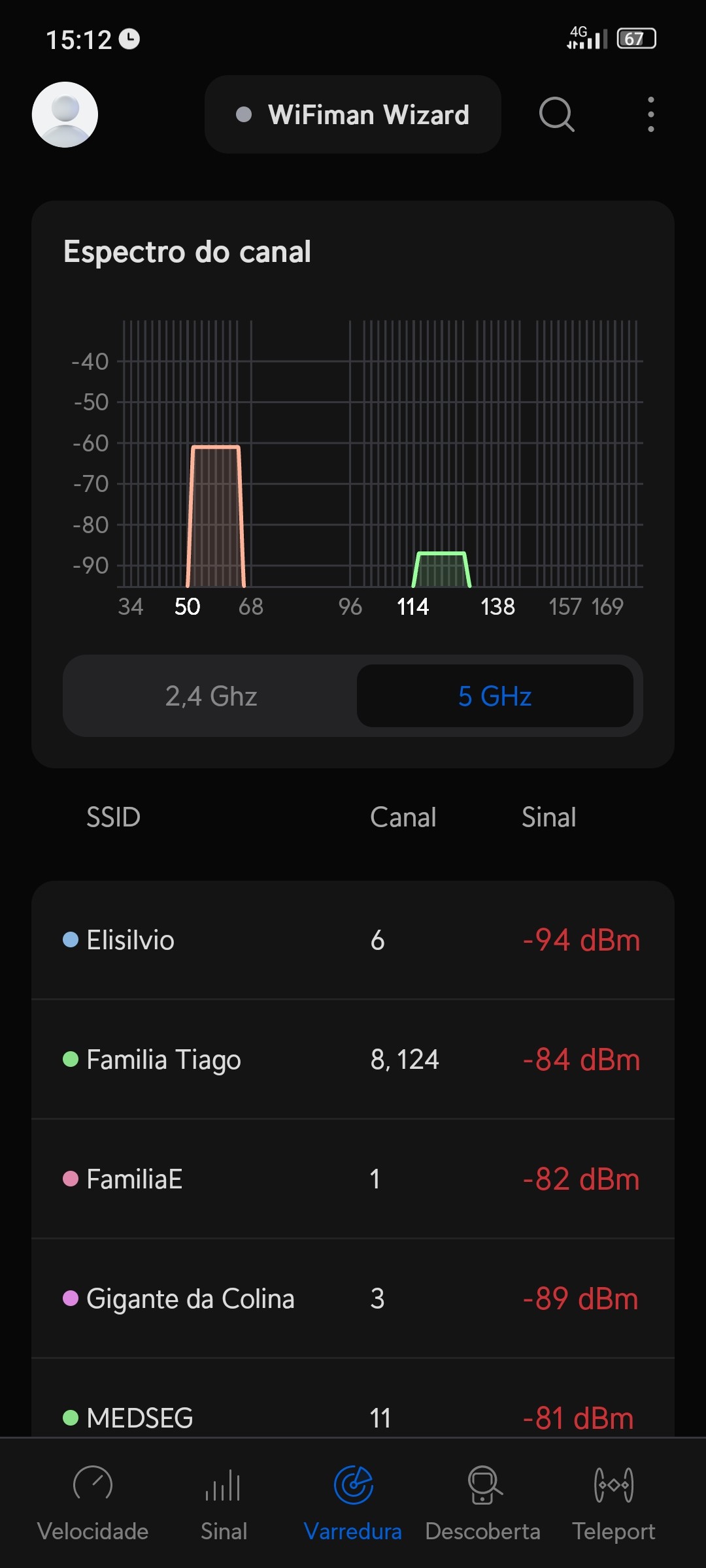Click the pink channel 50 spectrum block
The image size is (706, 1568).
(x=216, y=516)
